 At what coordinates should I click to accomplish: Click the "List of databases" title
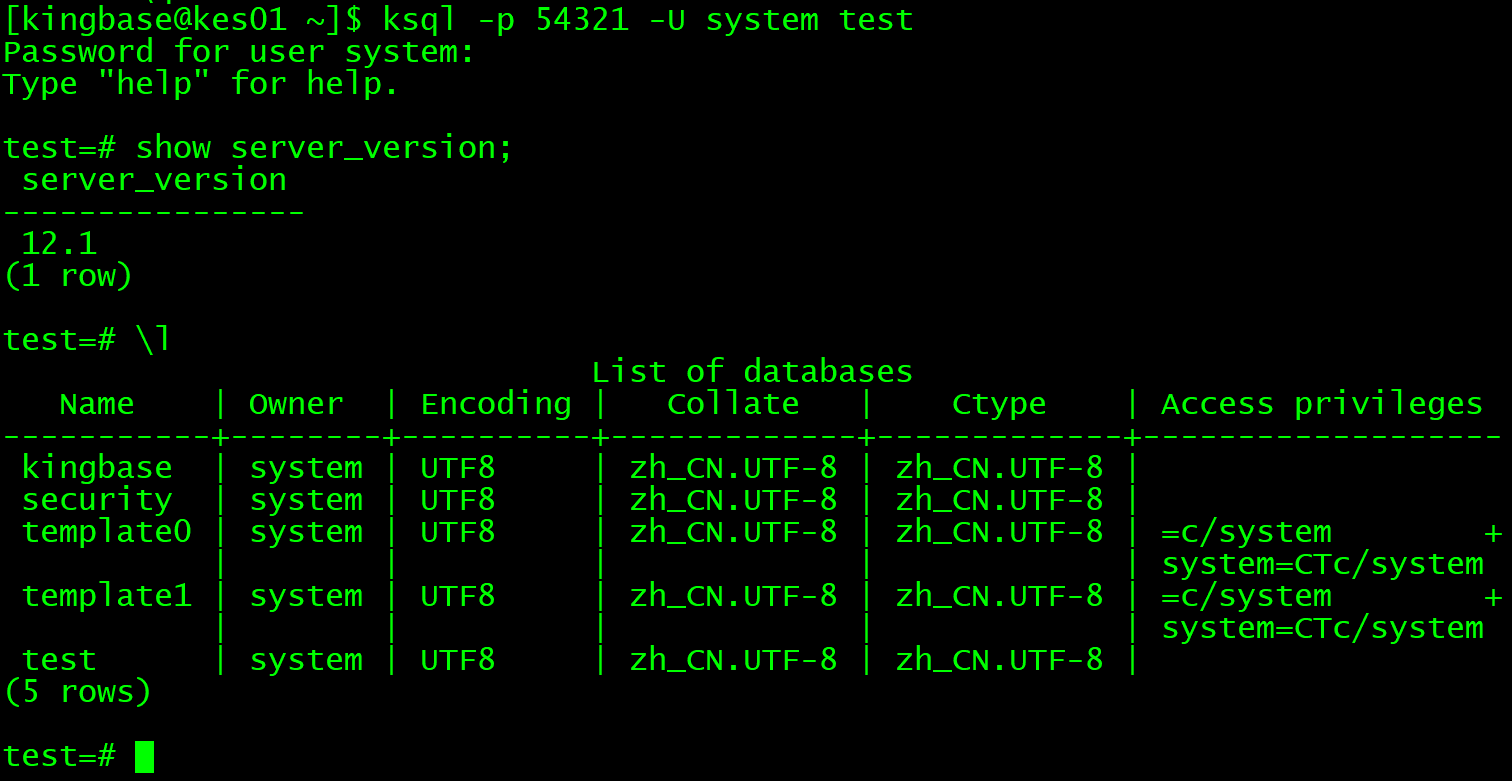pyautogui.click(x=752, y=372)
